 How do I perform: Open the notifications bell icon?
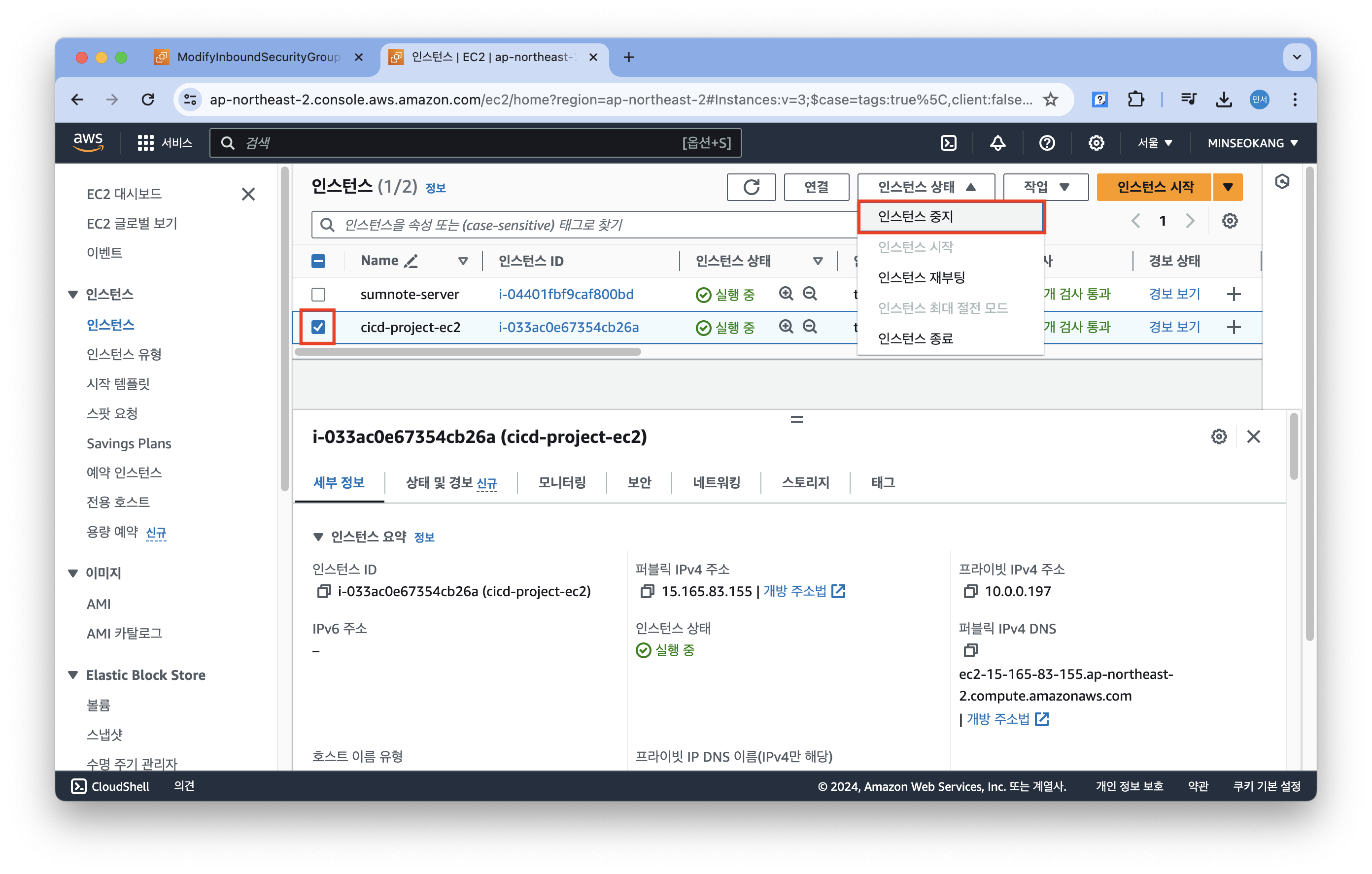click(997, 143)
